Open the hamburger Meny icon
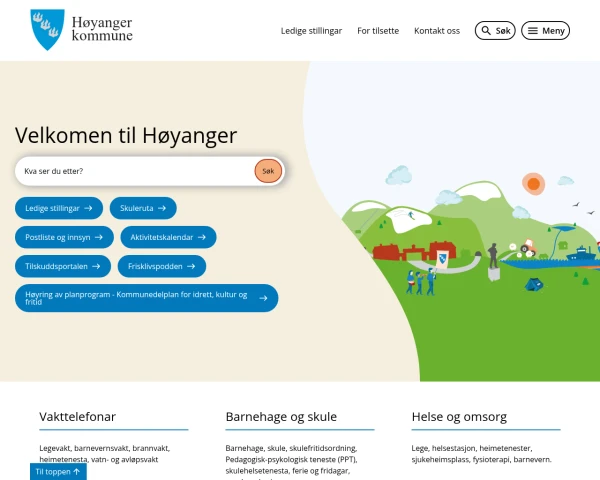The width and height of the screenshot is (600, 480). coord(533,31)
